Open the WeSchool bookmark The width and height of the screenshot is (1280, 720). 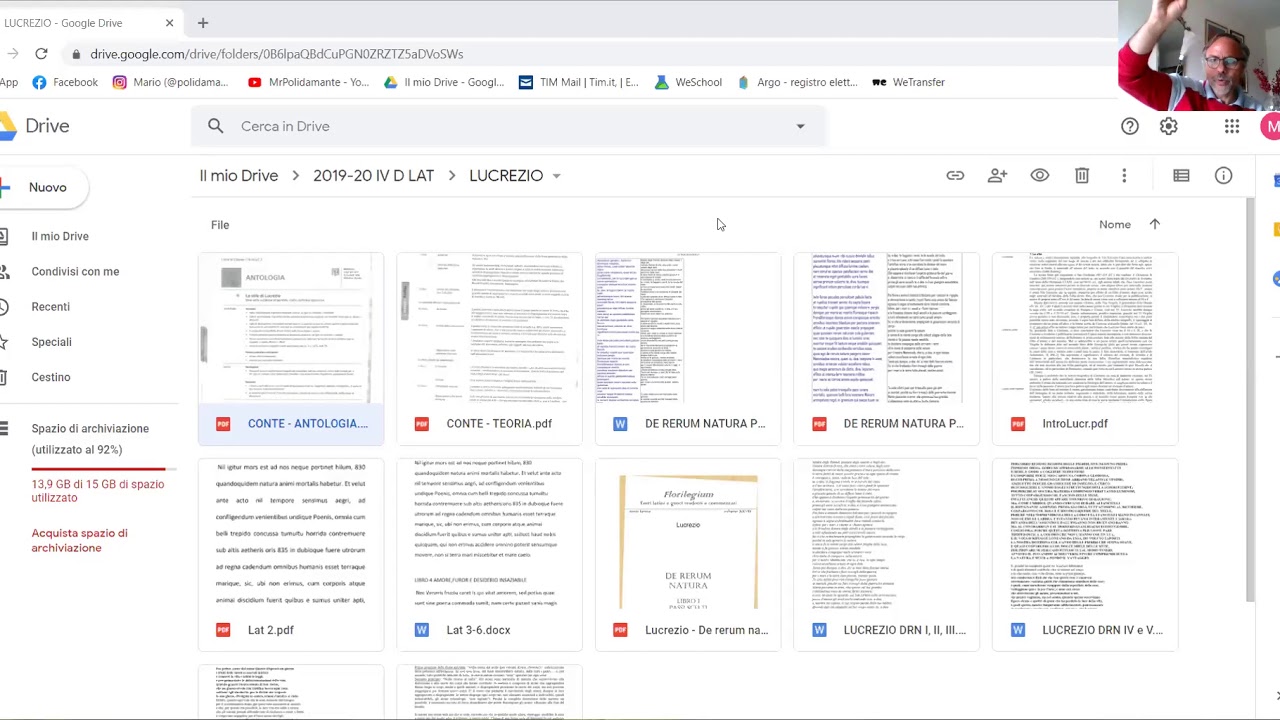(688, 82)
